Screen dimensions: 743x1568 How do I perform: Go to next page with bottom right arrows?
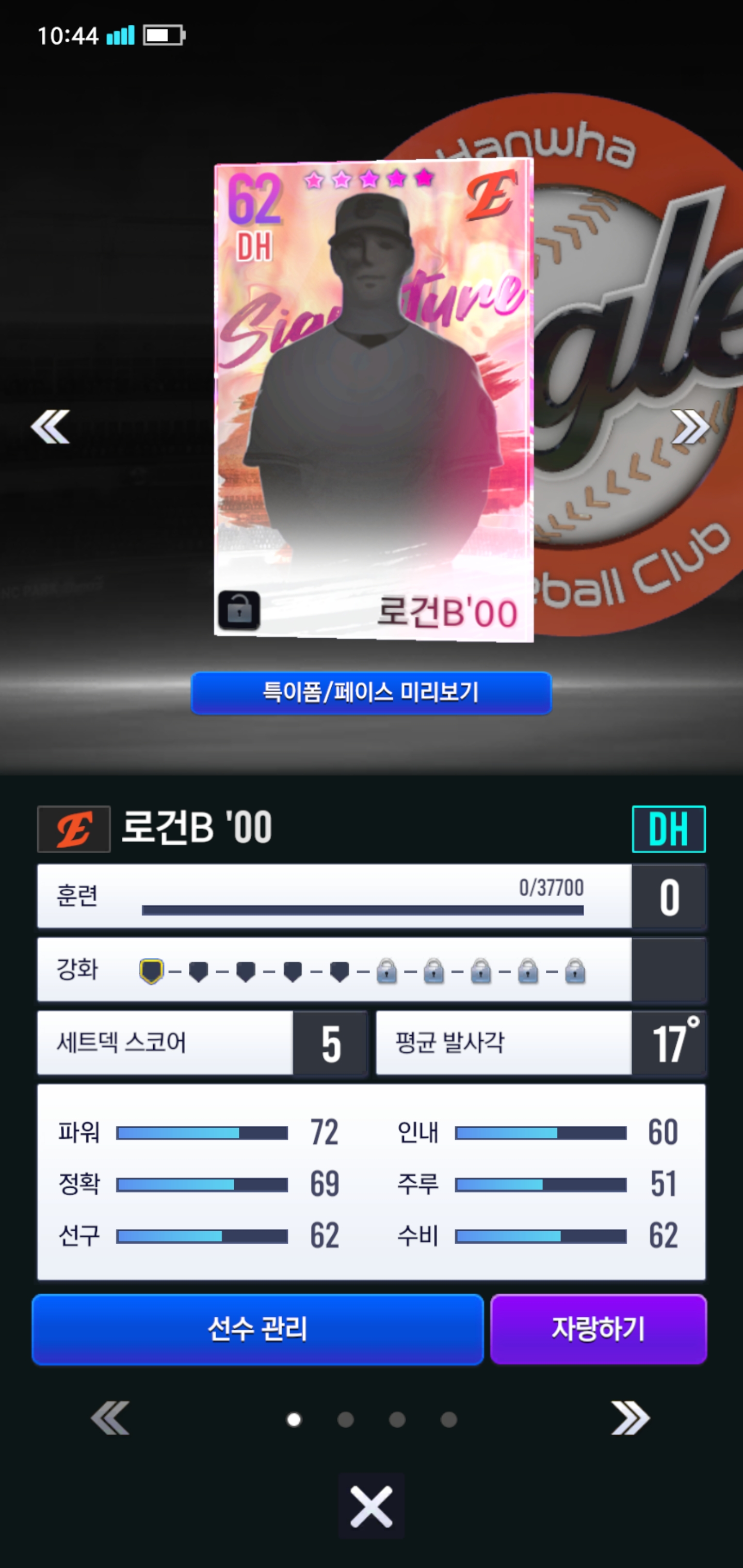[x=631, y=1418]
